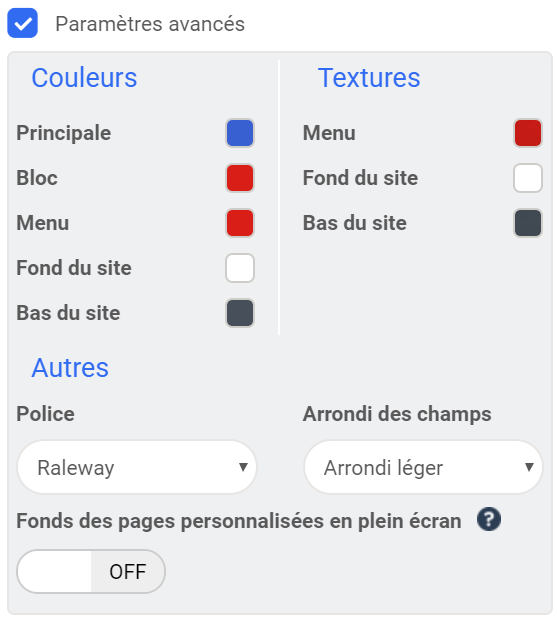Click the Paramètres avancés label text
The height and width of the screenshot is (622, 557).
pos(150,24)
